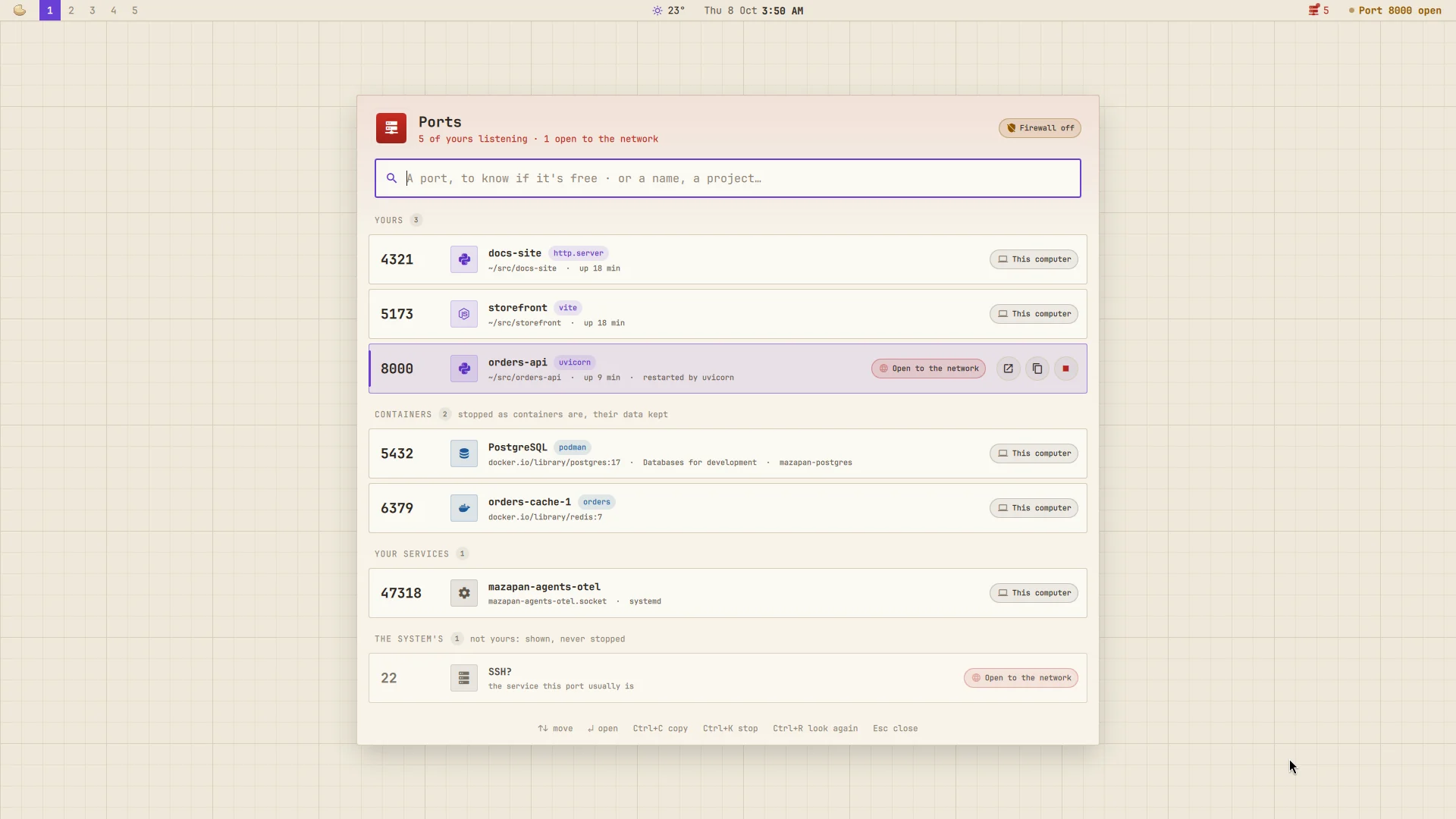Click the http.server tag
The width and height of the screenshot is (1456, 819).
pos(578,253)
